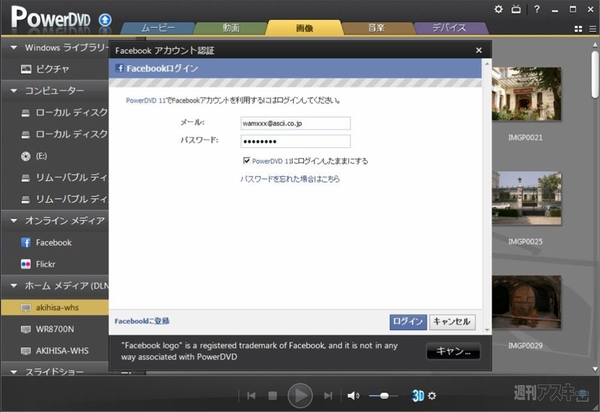Open the second リムーバブル ディスク drive
The width and height of the screenshot is (600, 412).
(54, 199)
